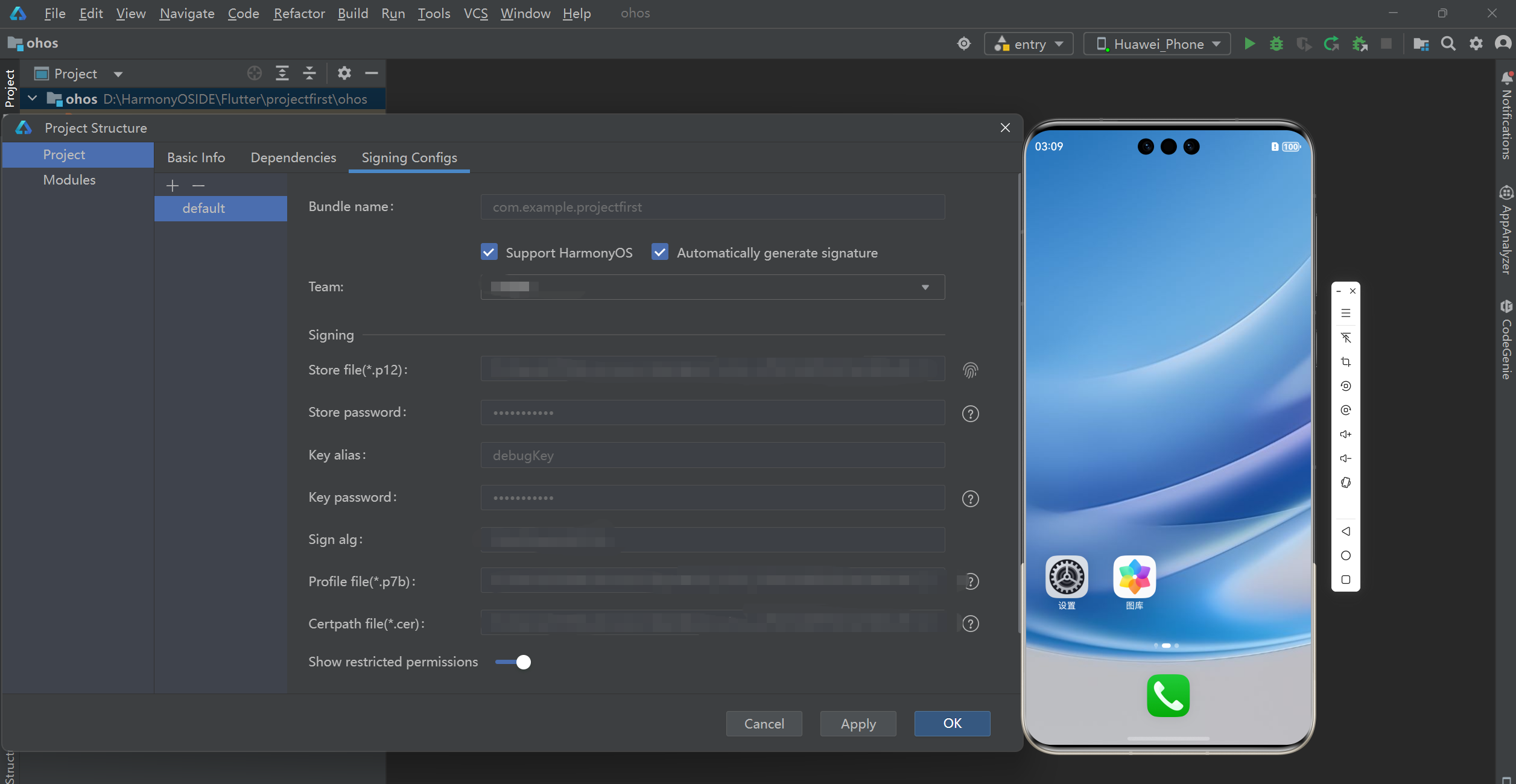The width and height of the screenshot is (1516, 784).
Task: Click the Key alias input field
Action: (712, 455)
